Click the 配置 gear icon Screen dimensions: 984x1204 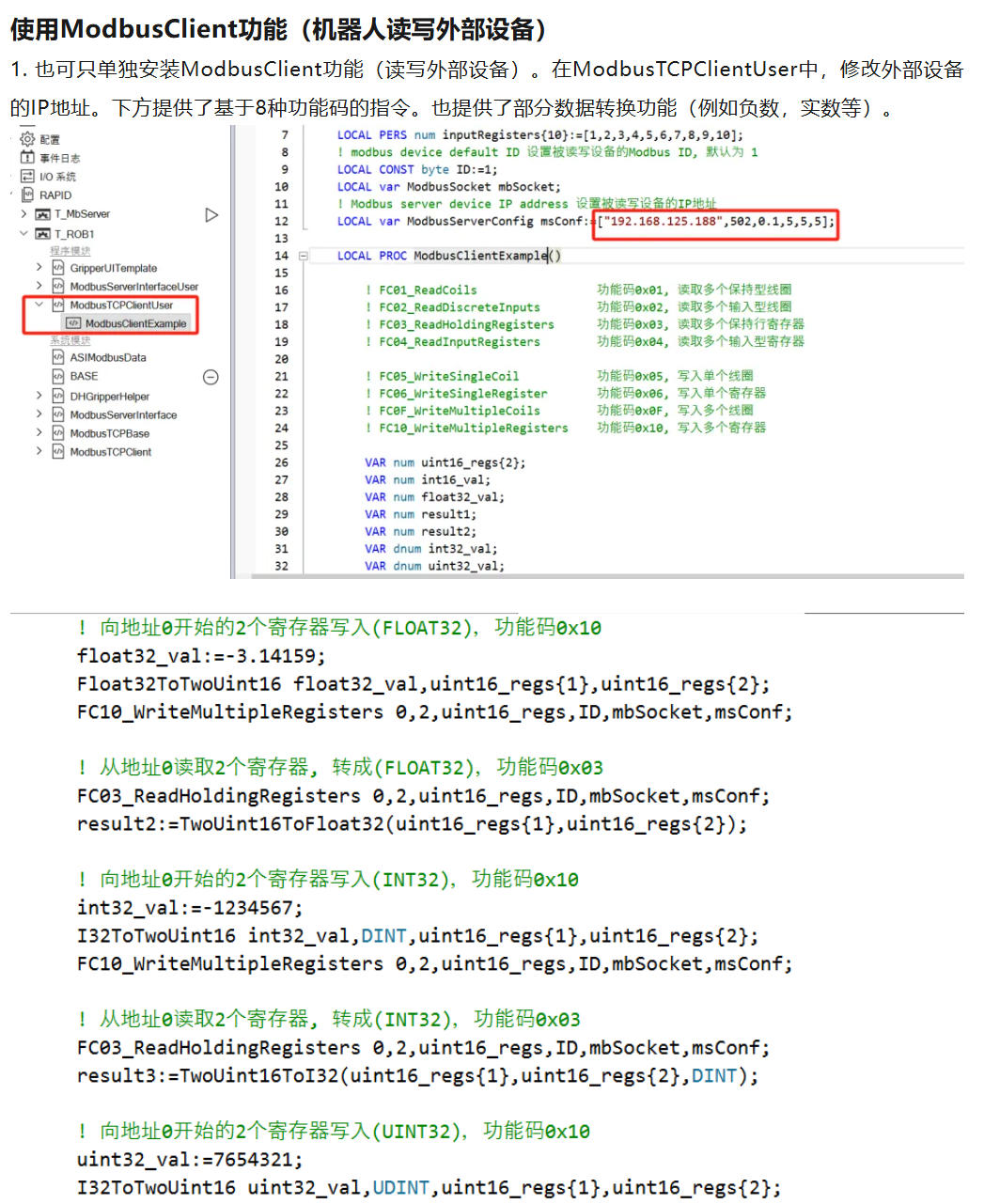27,139
